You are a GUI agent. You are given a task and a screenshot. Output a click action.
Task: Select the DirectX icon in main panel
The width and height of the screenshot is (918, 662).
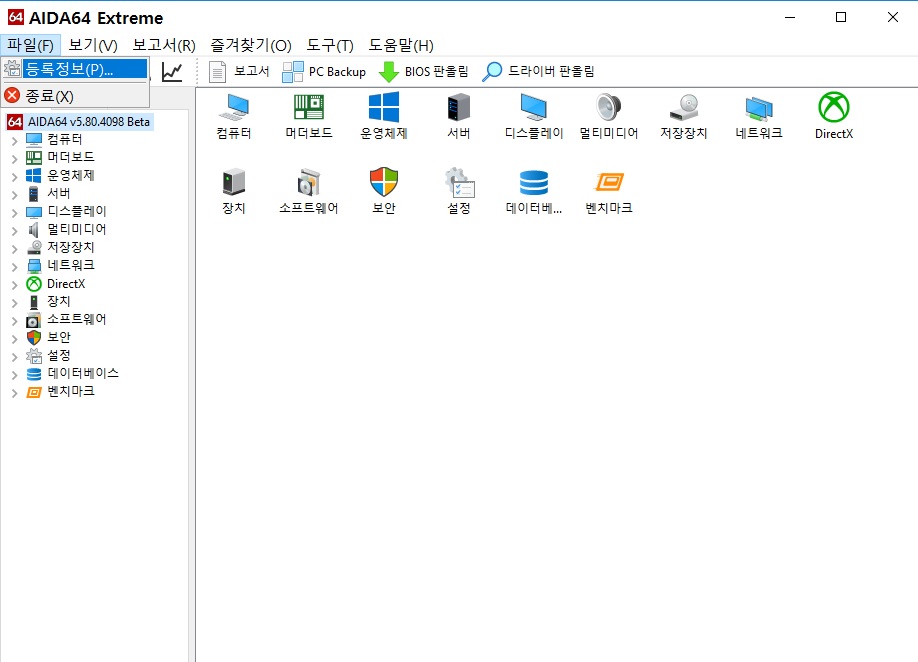pyautogui.click(x=833, y=113)
